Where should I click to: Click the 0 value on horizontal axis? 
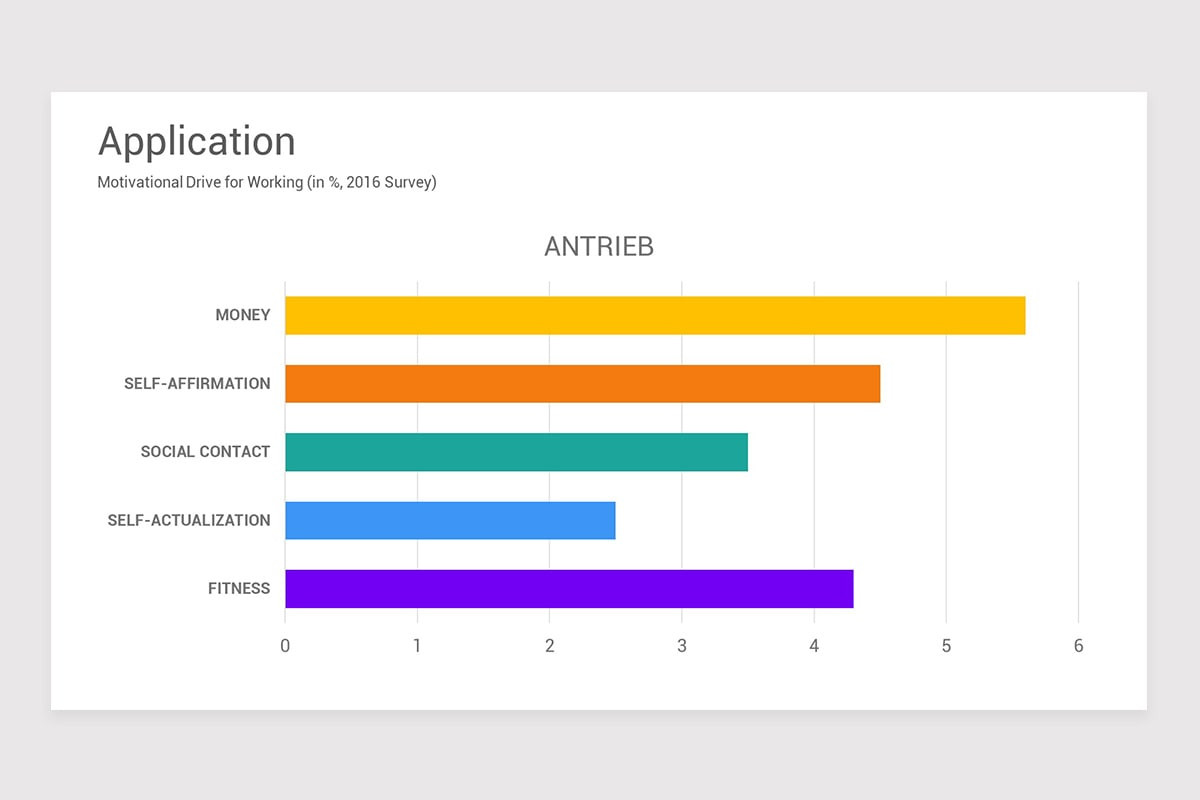285,646
